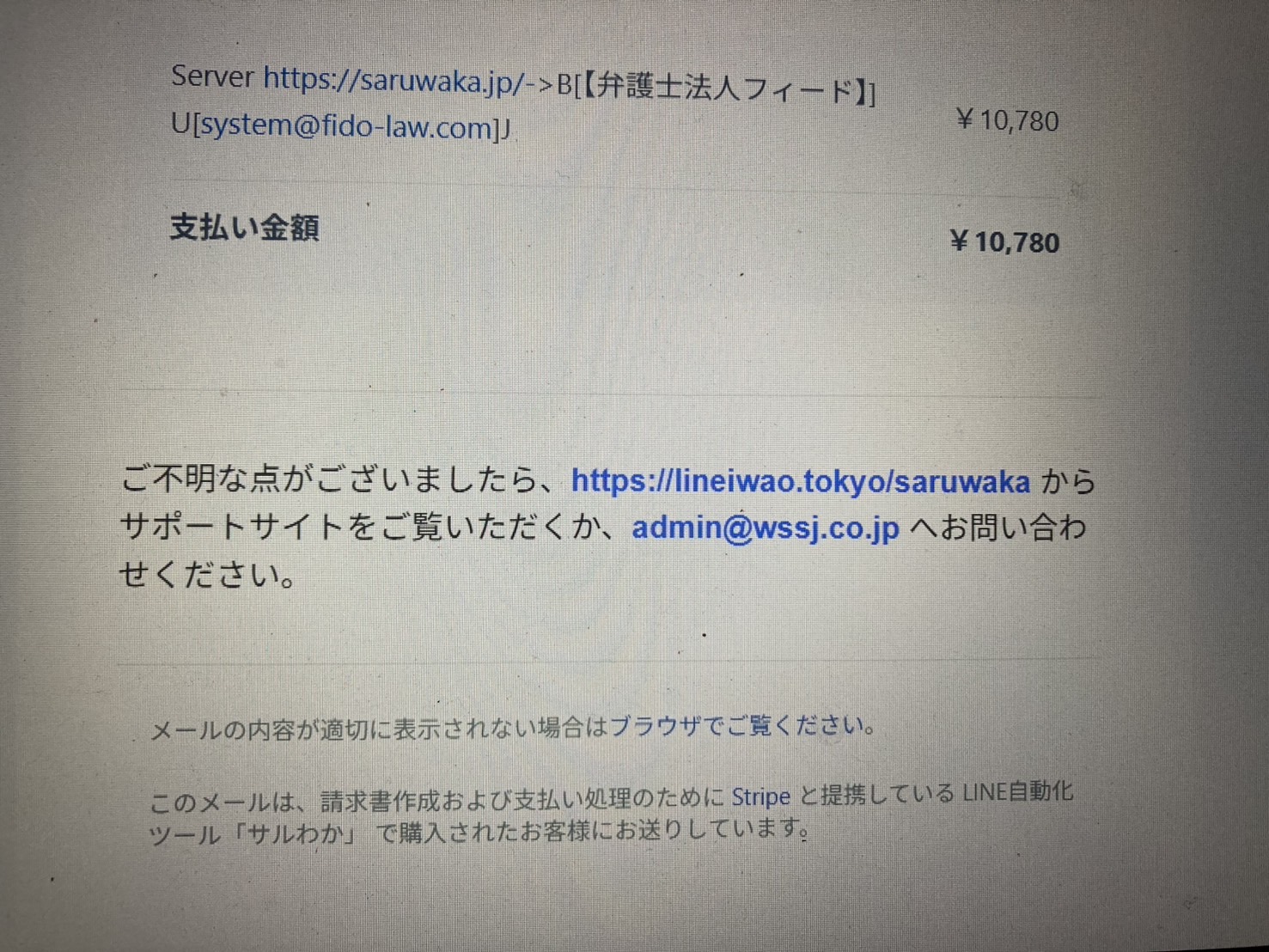Open the lineiwao.tokyo/saruwaka support link
1269x952 pixels.
[801, 480]
